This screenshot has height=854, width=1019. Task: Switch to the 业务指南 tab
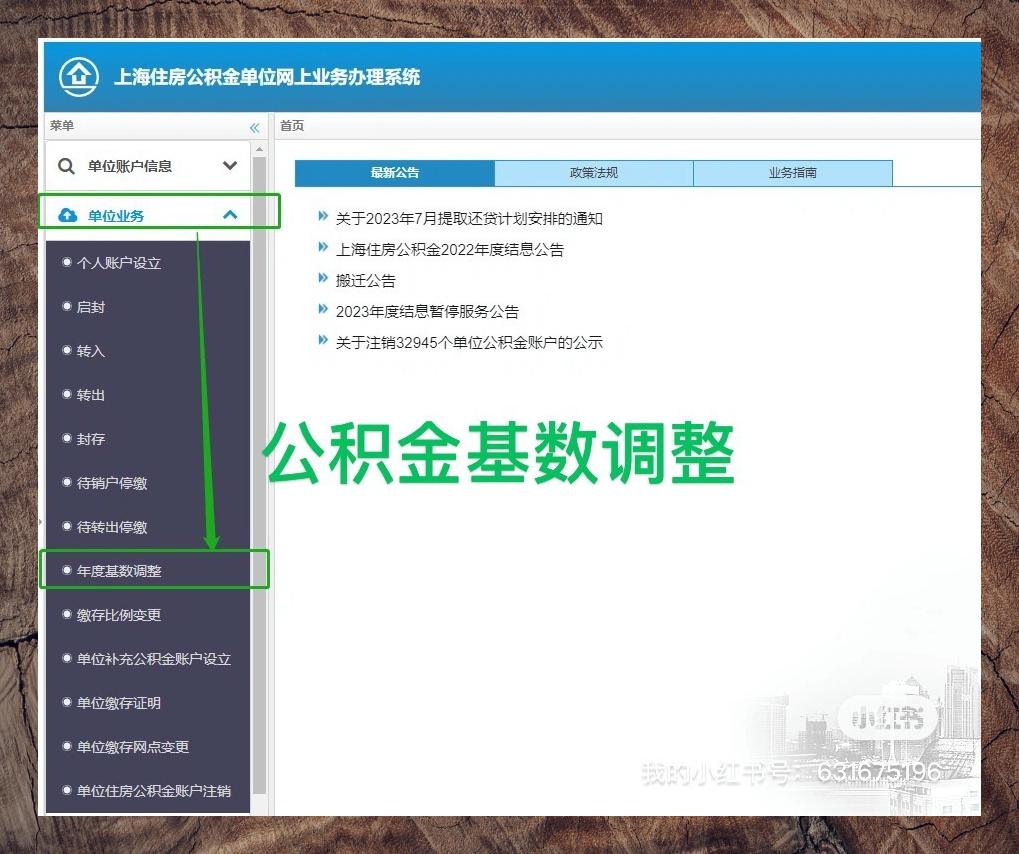tap(792, 173)
